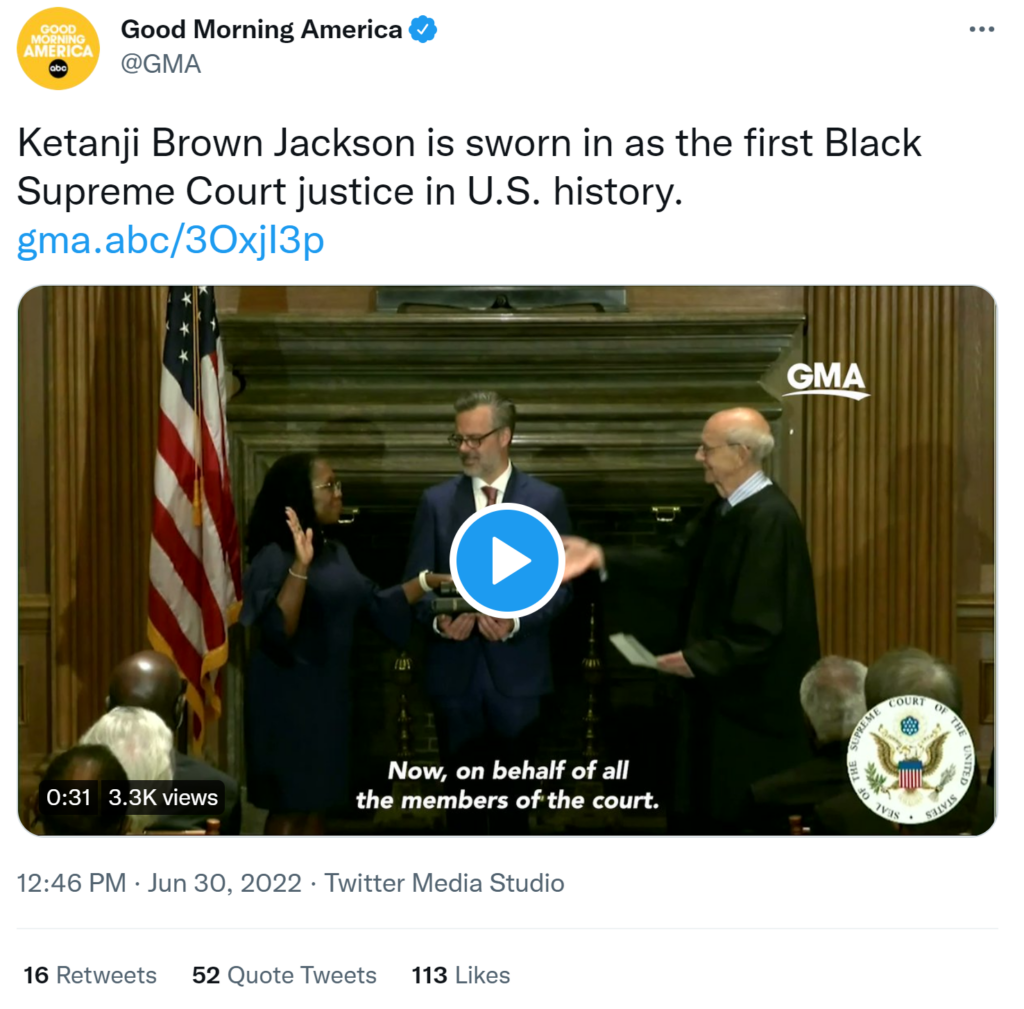Play the swearing-in video
Image resolution: width=1024 pixels, height=1009 pixels.
[x=506, y=561]
